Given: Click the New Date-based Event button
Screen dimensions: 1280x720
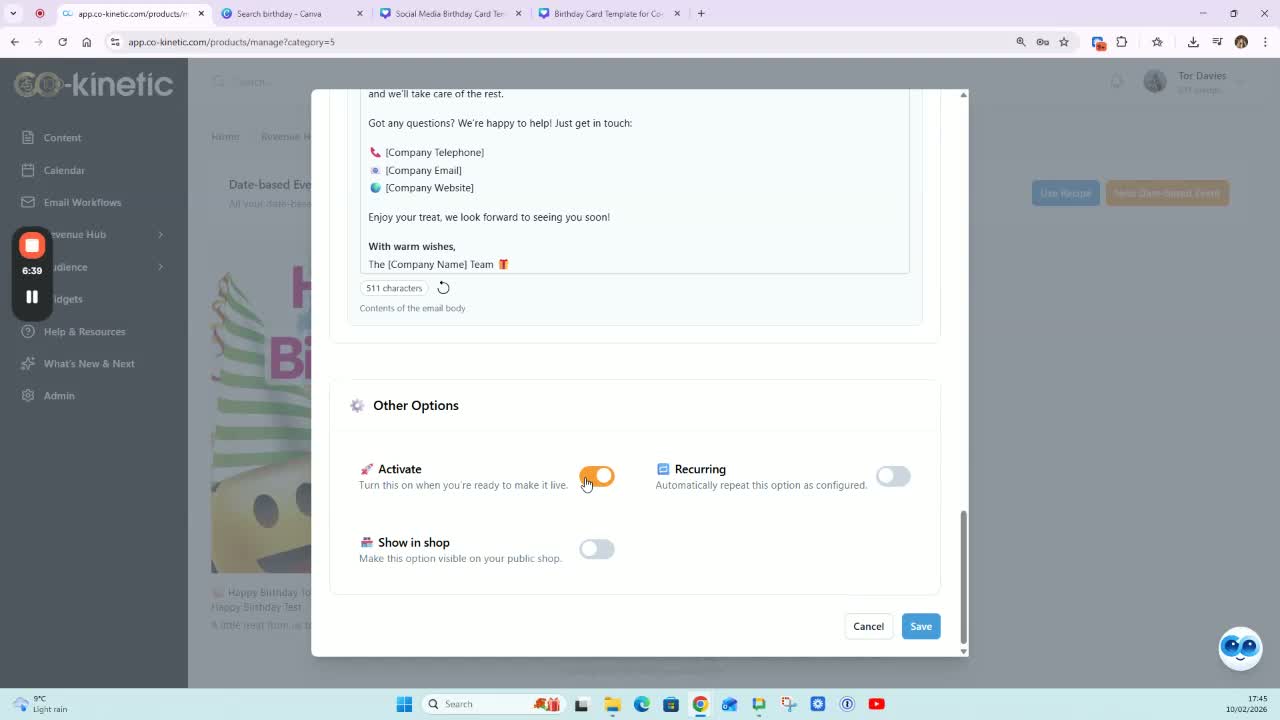Looking at the screenshot, I should click(x=1167, y=193).
